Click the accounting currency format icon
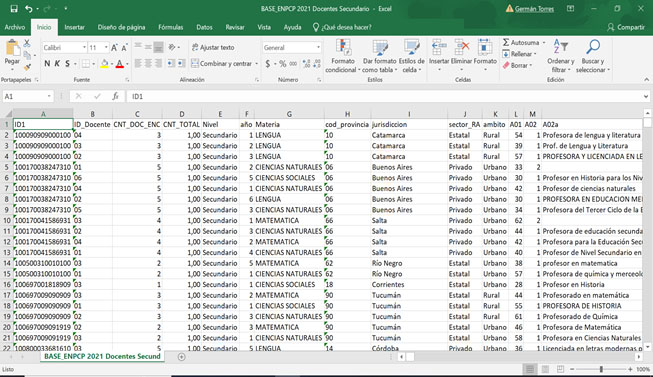This screenshot has height=377, width=653. (x=268, y=63)
